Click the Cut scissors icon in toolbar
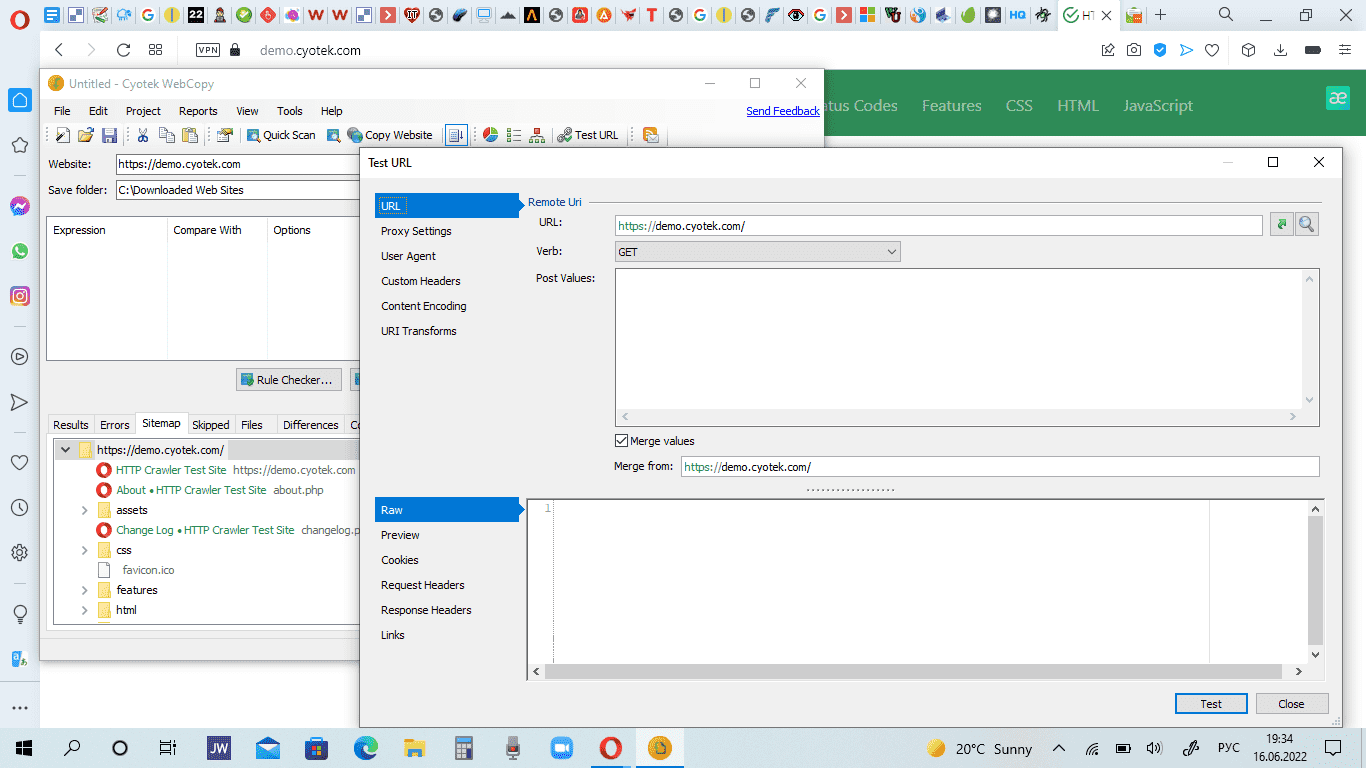 143,135
